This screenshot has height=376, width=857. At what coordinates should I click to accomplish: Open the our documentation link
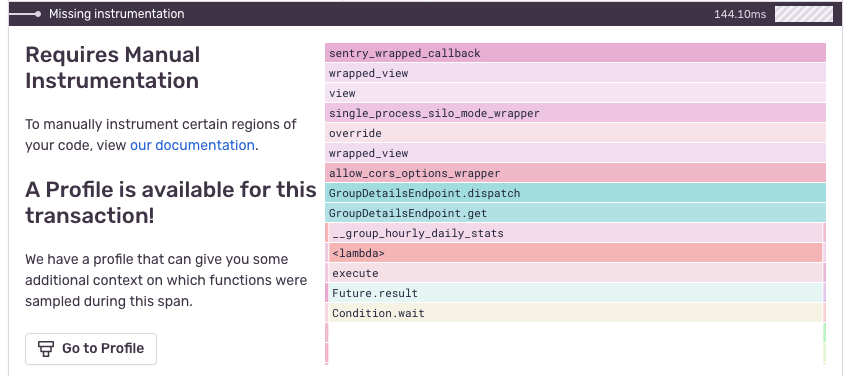click(192, 145)
